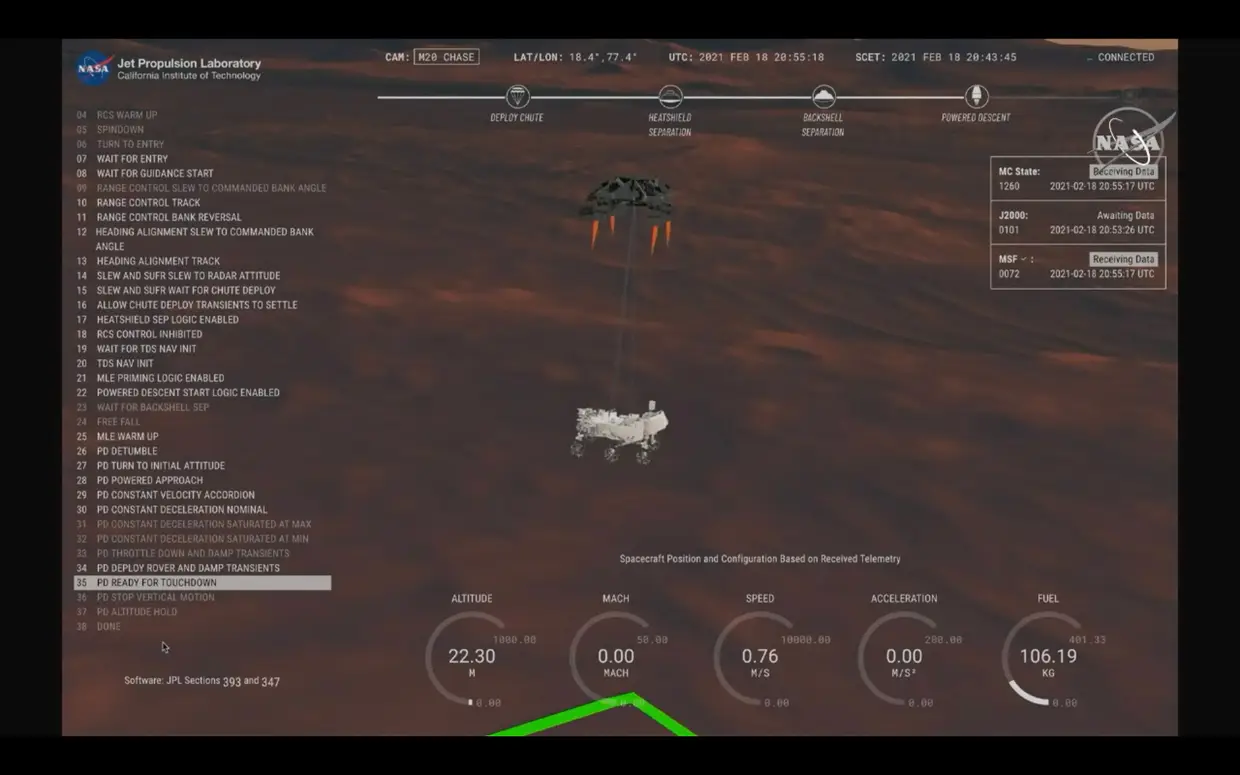Select step 20 TDS NAV INIT
Image resolution: width=1240 pixels, height=775 pixels.
pyautogui.click(x=114, y=363)
